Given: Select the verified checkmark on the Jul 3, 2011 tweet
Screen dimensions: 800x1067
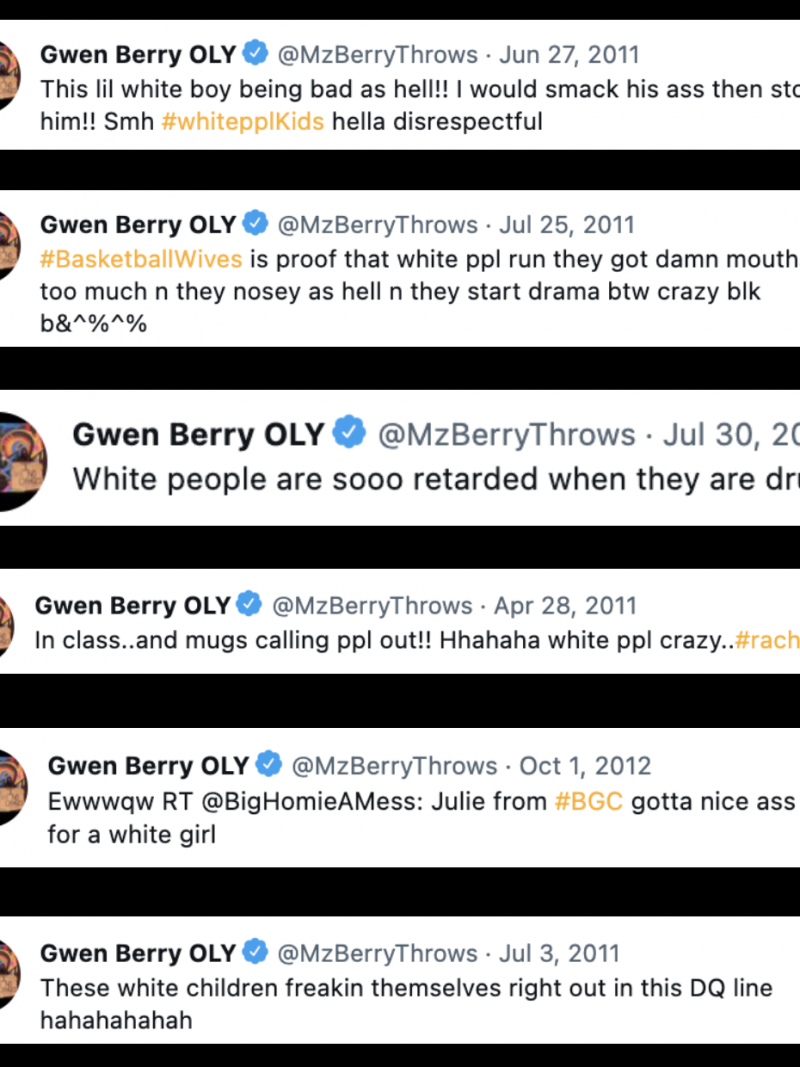Looking at the screenshot, I should click(x=256, y=953).
